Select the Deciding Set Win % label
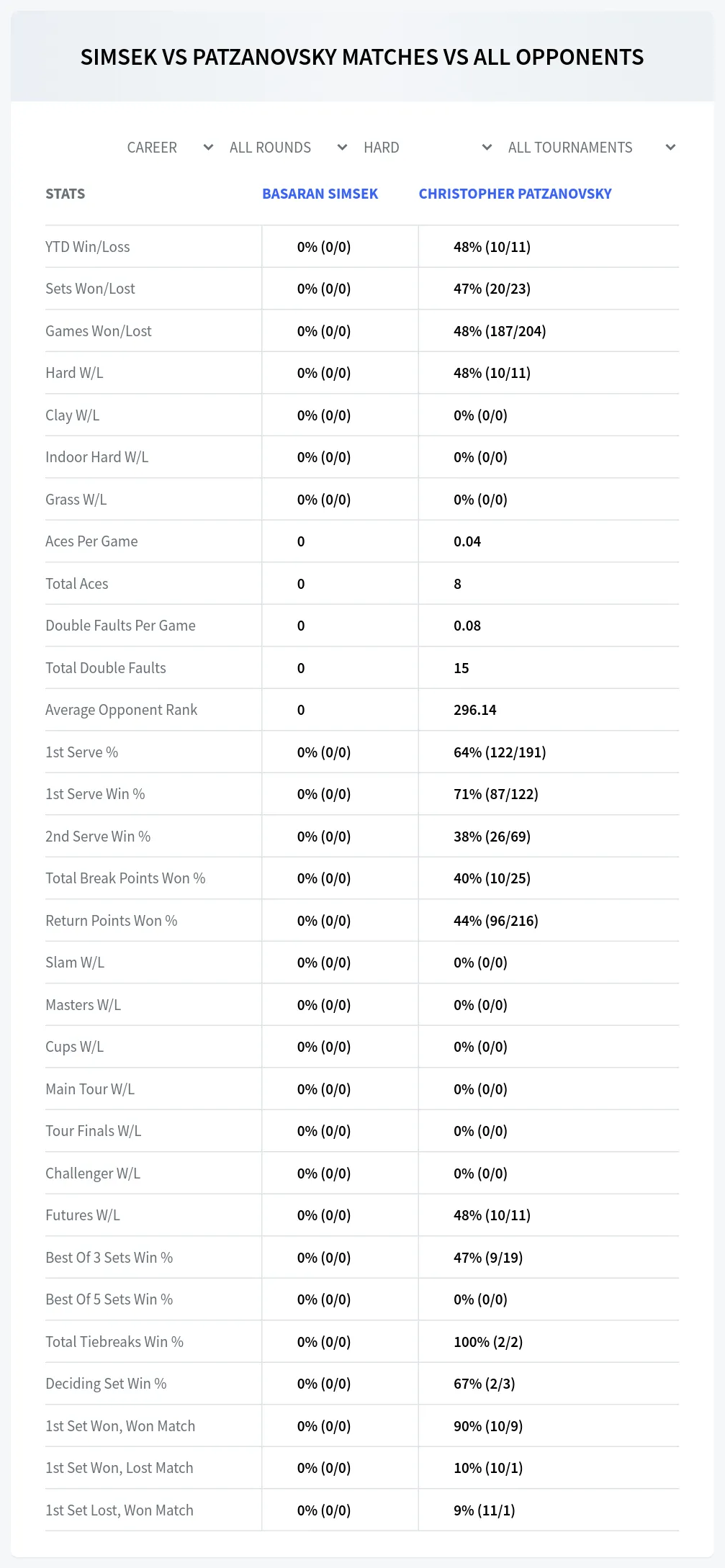 pos(106,1384)
